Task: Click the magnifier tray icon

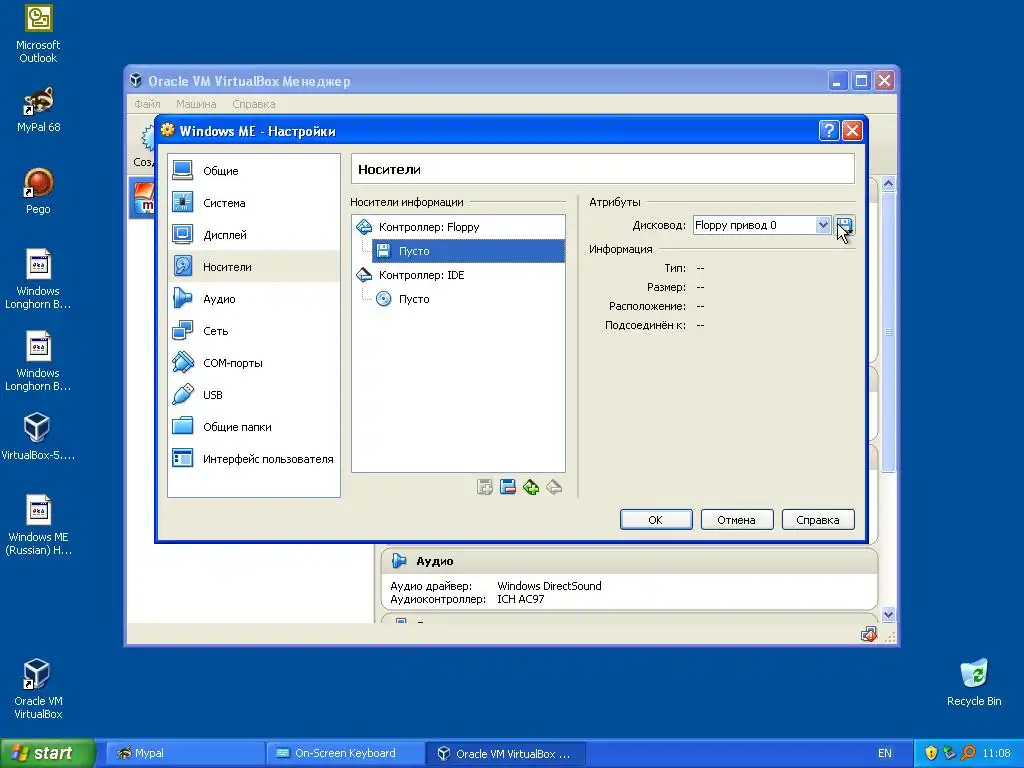Action: click(x=968, y=753)
